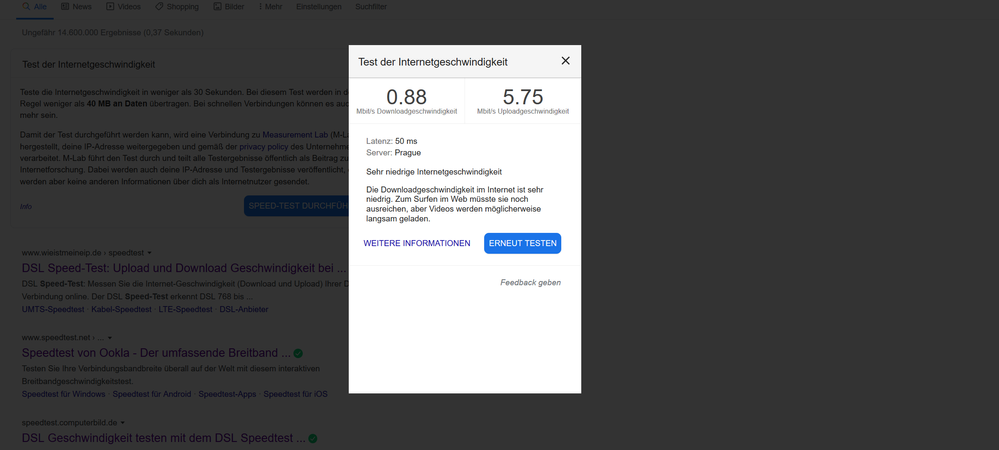Viewport: 999px width, 450px height.
Task: Open Speedtest für Android sitelink
Action: click(x=152, y=394)
